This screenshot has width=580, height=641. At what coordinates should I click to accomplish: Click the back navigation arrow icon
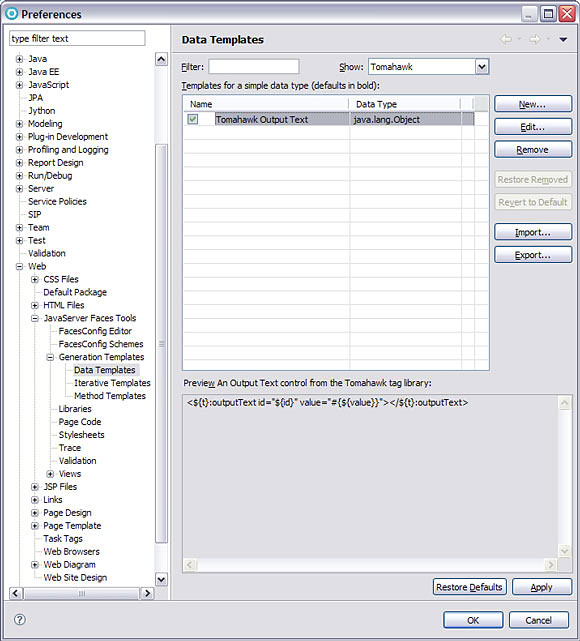[506, 39]
